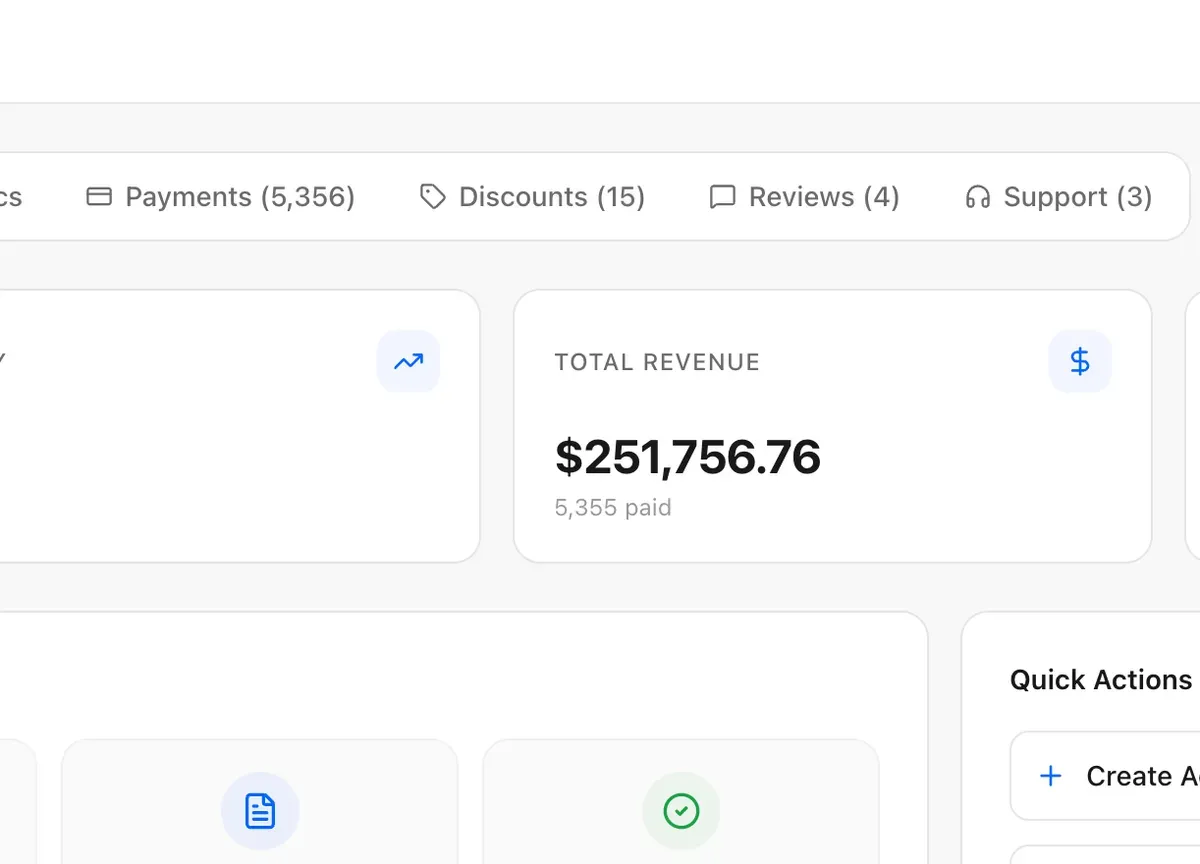The width and height of the screenshot is (1200, 864).
Task: Click the dollar sign icon on Total Revenue
Action: 1080,361
